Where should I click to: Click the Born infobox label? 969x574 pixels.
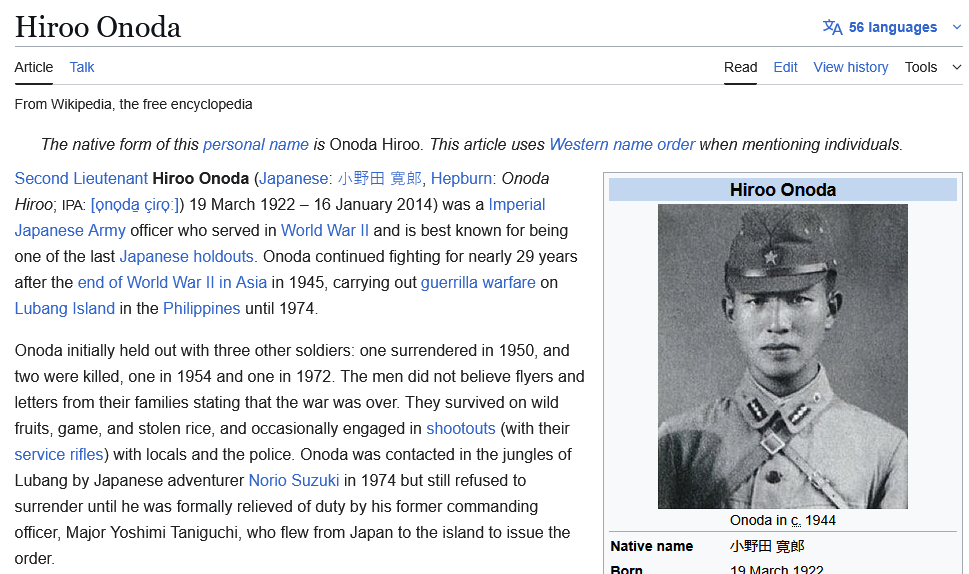[627, 569]
